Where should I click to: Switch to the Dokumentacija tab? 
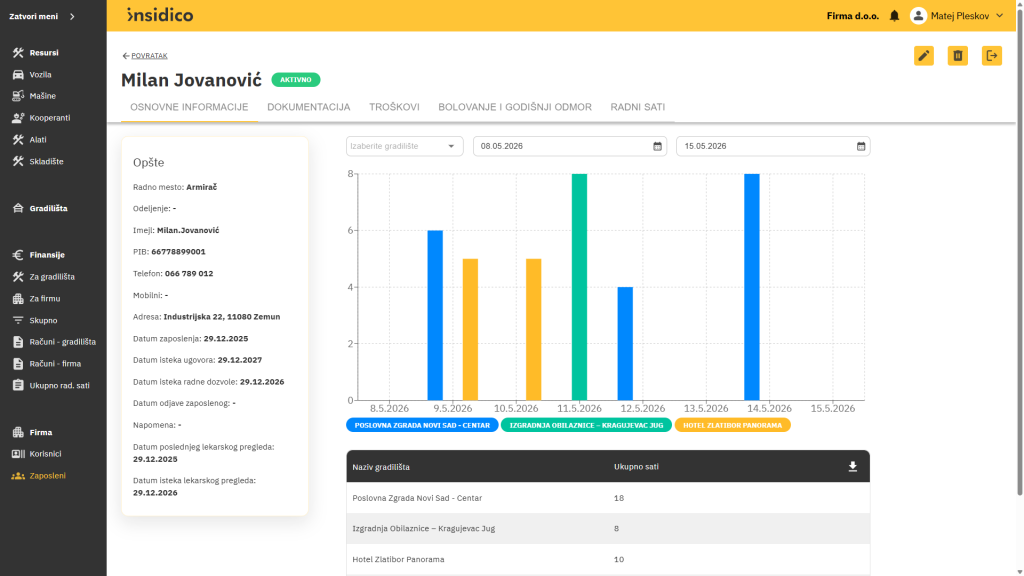click(x=308, y=107)
